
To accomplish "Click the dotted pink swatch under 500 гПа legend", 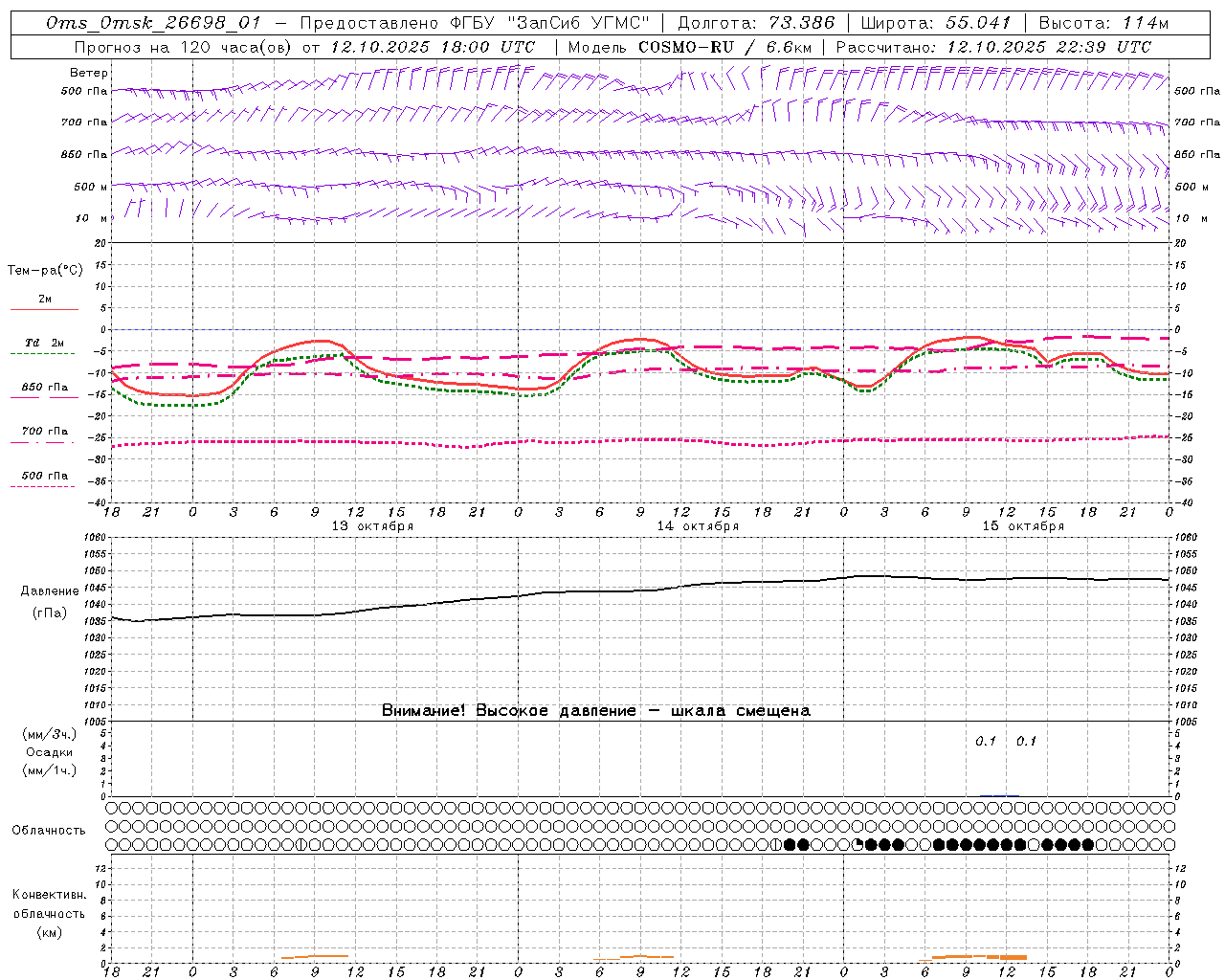I will click(x=42, y=486).
